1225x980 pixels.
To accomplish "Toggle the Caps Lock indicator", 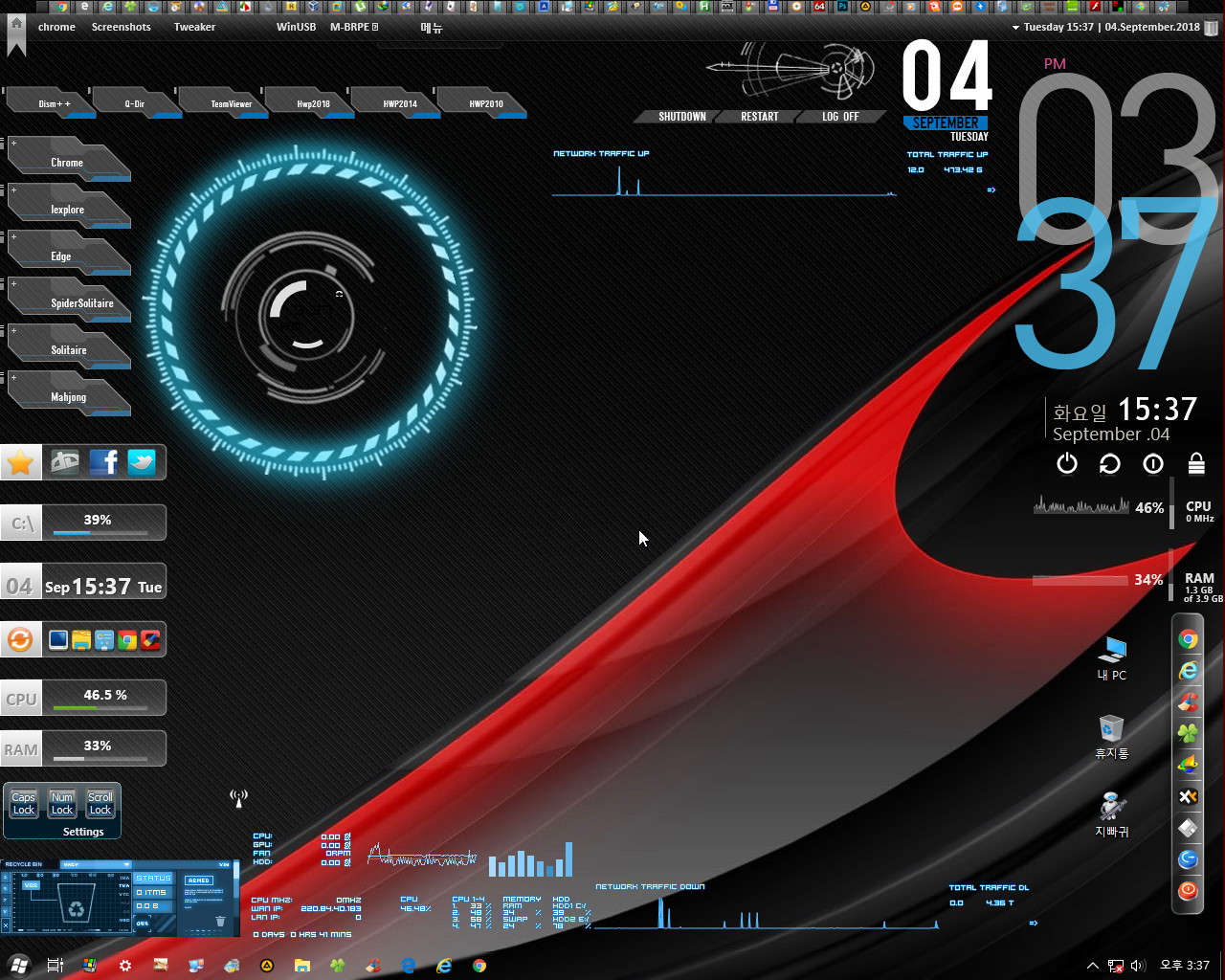I will pos(24,804).
